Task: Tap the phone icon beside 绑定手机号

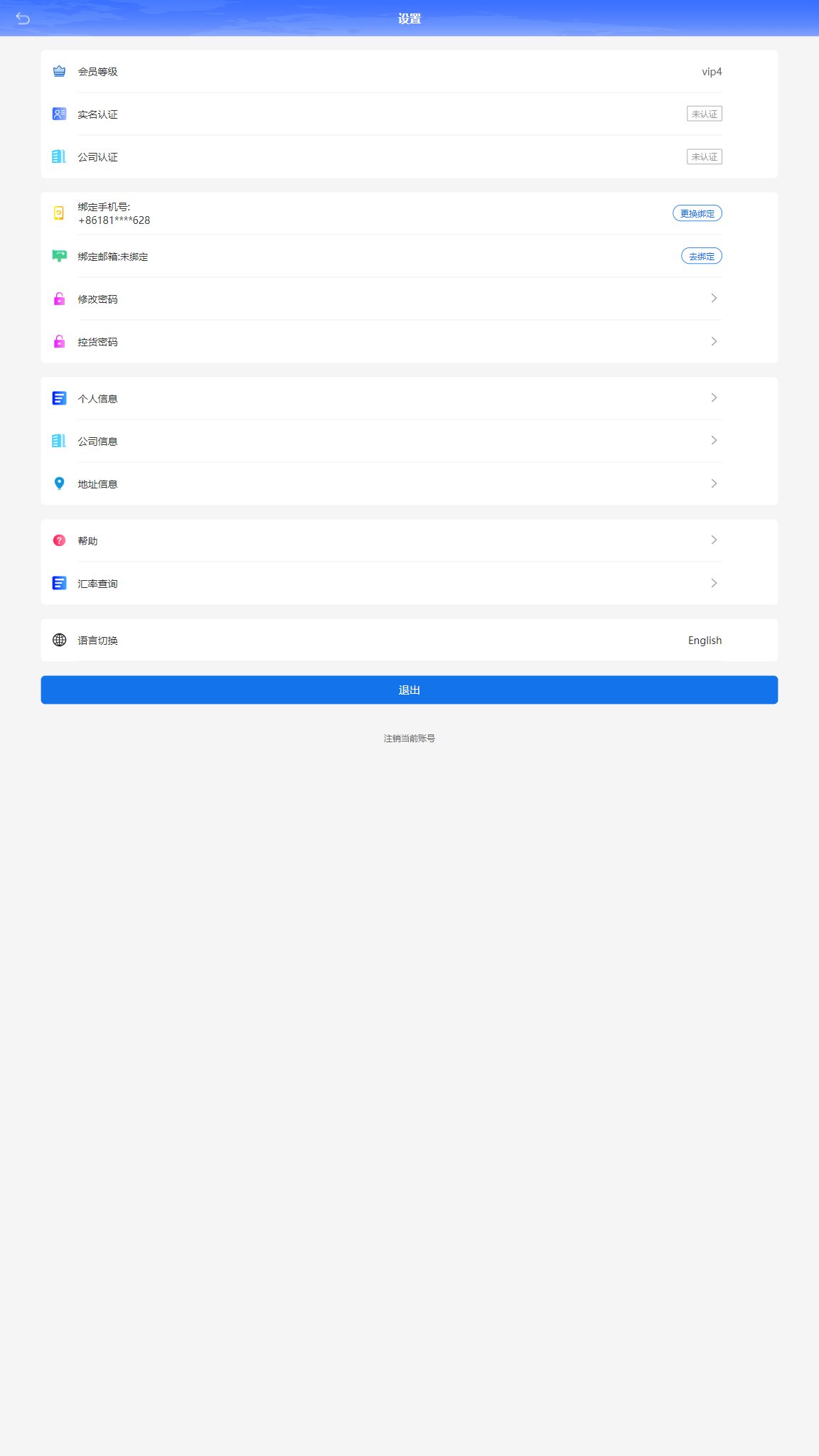Action: (x=59, y=213)
